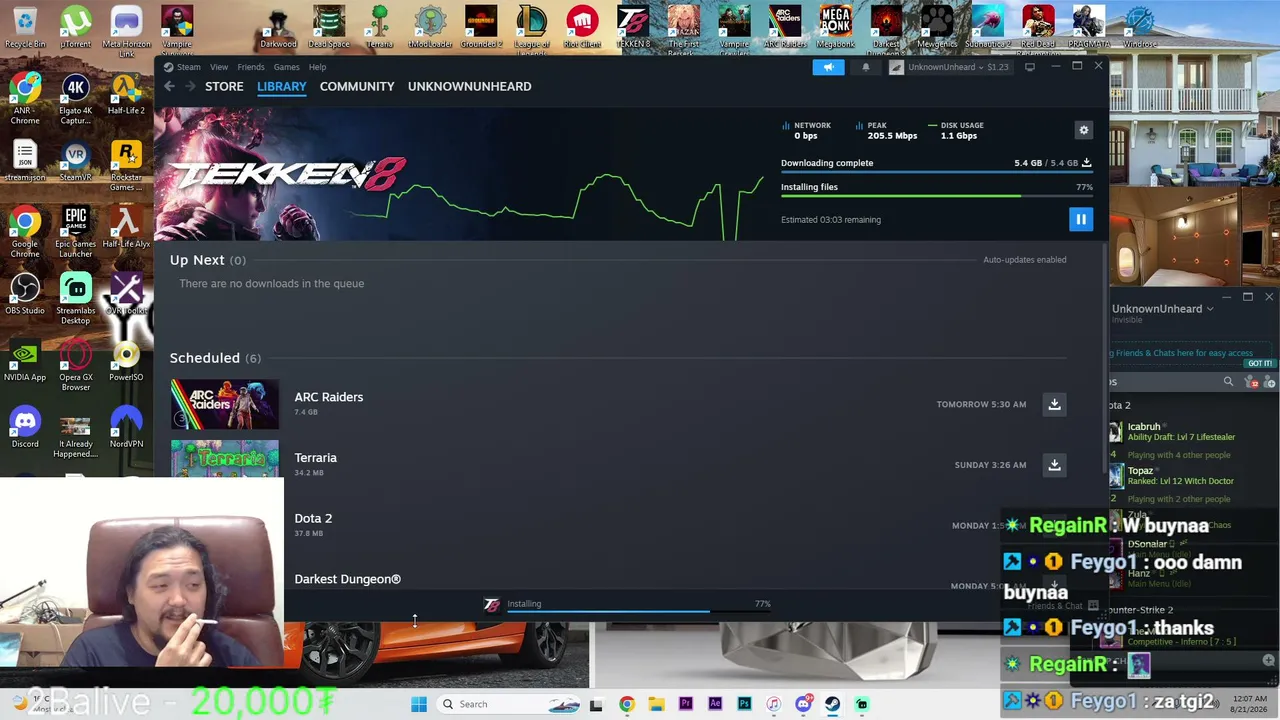Viewport: 1280px width, 720px height.
Task: Select the Epic Games Launcher desktop icon
Action: (x=76, y=232)
